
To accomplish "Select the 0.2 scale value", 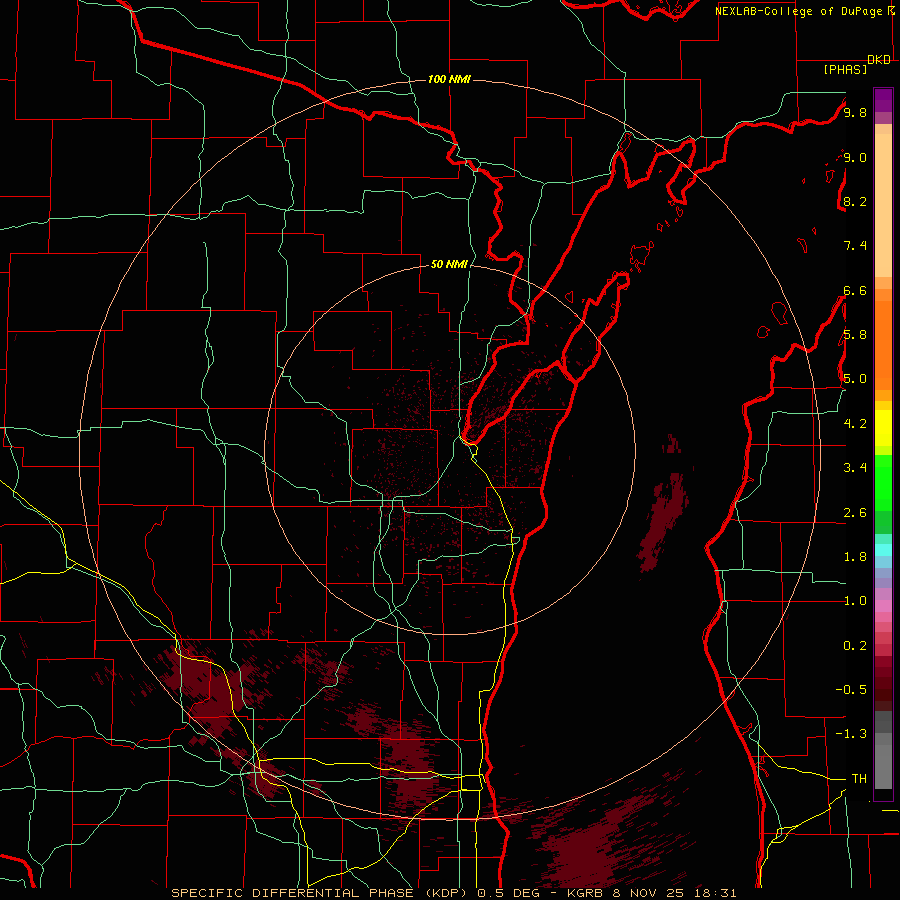I will tap(855, 645).
